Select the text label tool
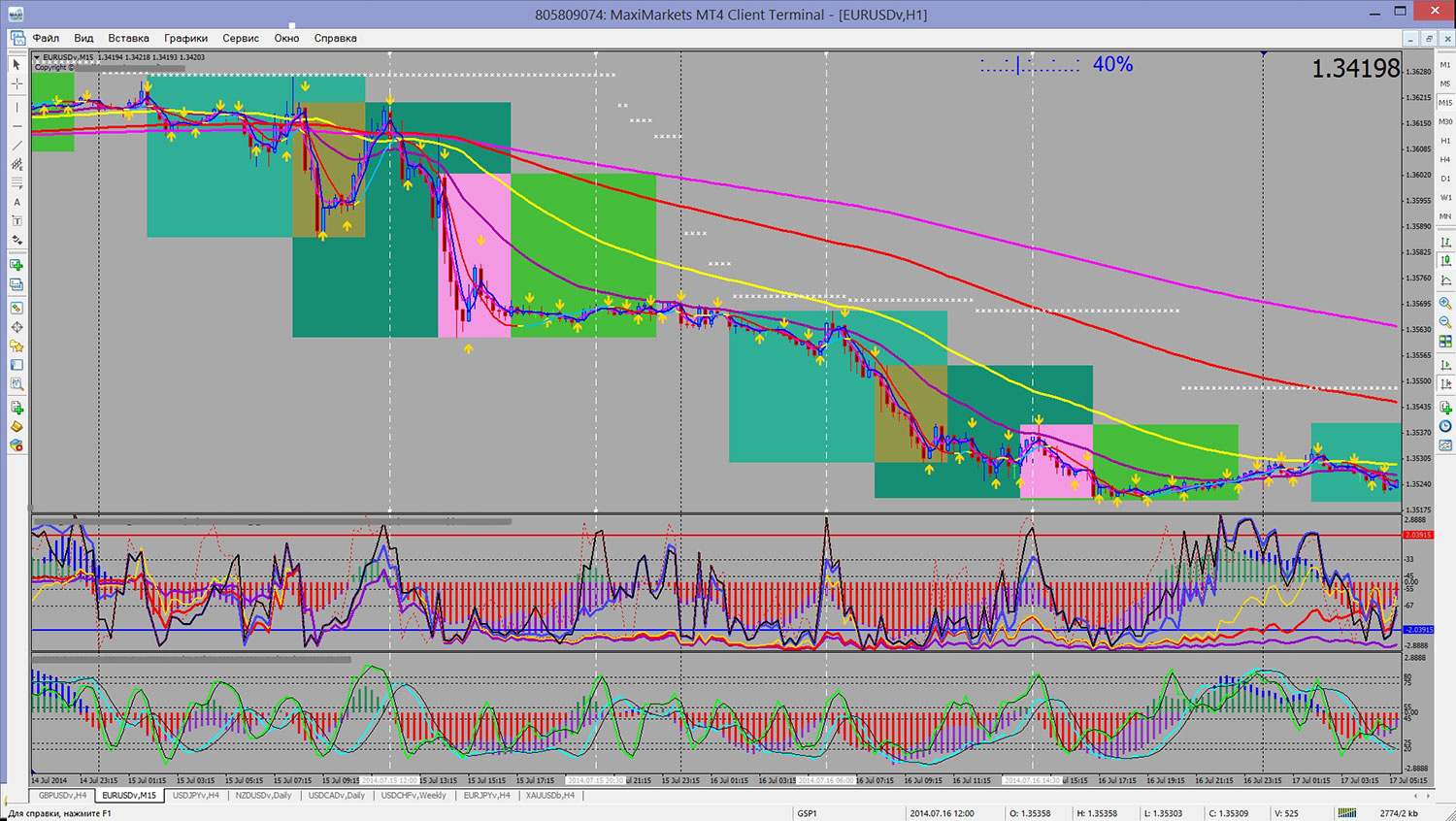Viewport: 1456px width, 821px height. (x=17, y=220)
